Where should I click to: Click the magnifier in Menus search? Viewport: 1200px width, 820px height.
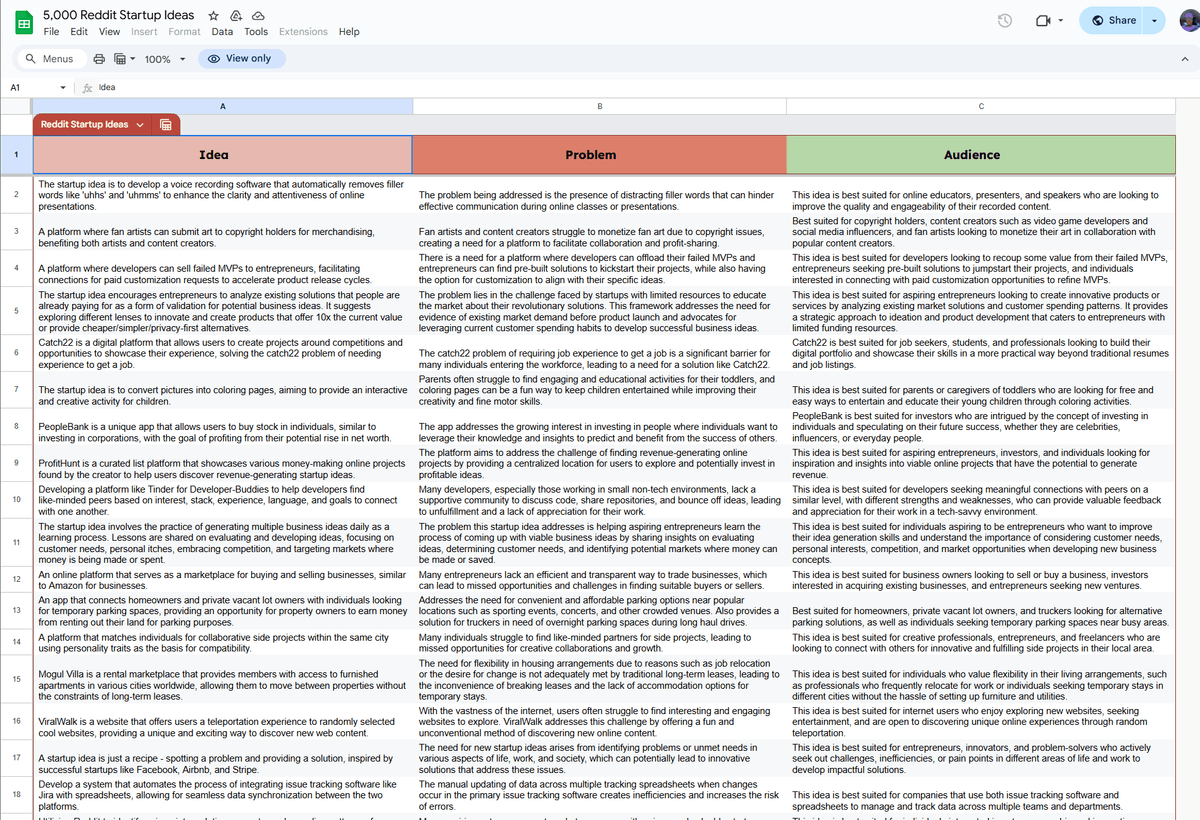click(x=31, y=59)
